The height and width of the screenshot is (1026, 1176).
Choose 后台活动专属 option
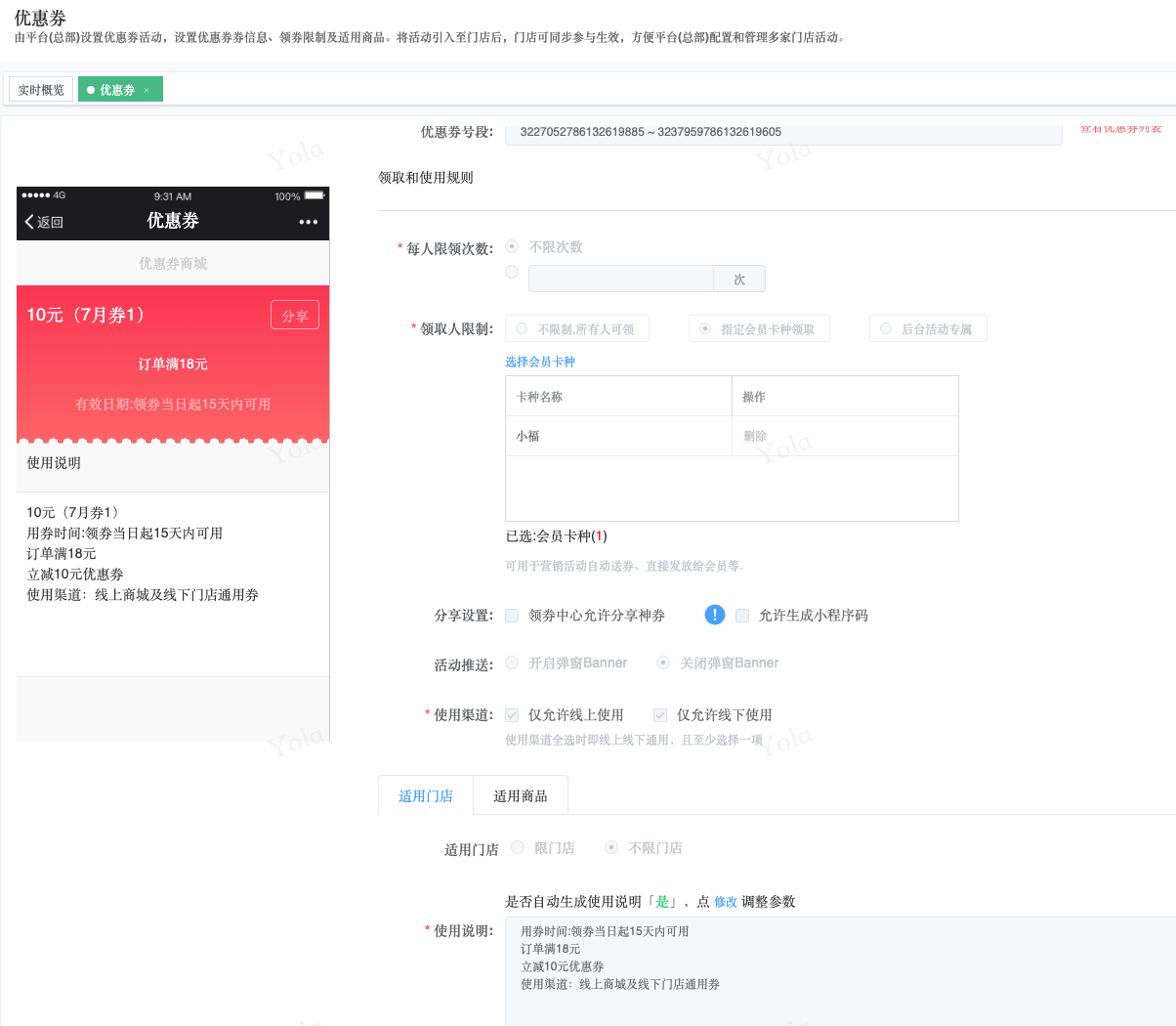pyautogui.click(x=928, y=329)
